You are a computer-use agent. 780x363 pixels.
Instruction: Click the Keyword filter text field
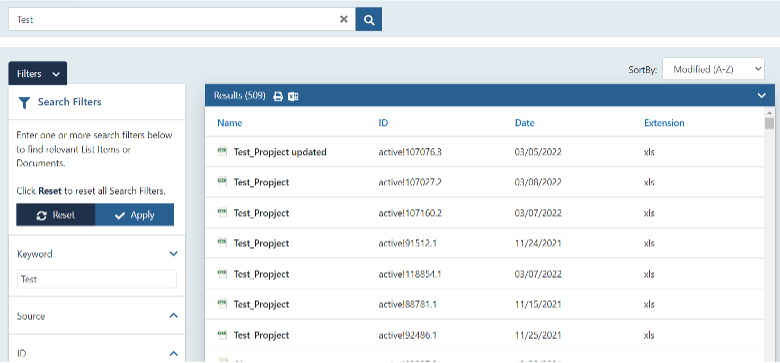click(x=97, y=279)
